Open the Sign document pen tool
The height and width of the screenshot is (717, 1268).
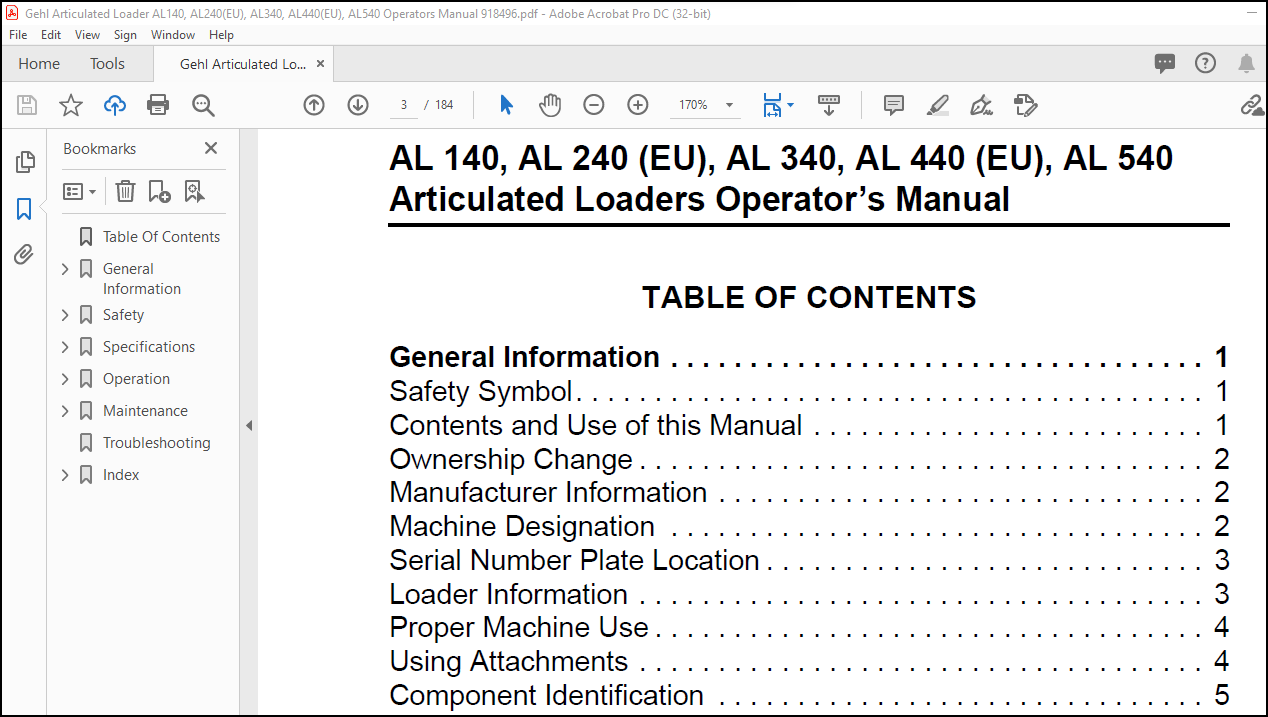[981, 105]
